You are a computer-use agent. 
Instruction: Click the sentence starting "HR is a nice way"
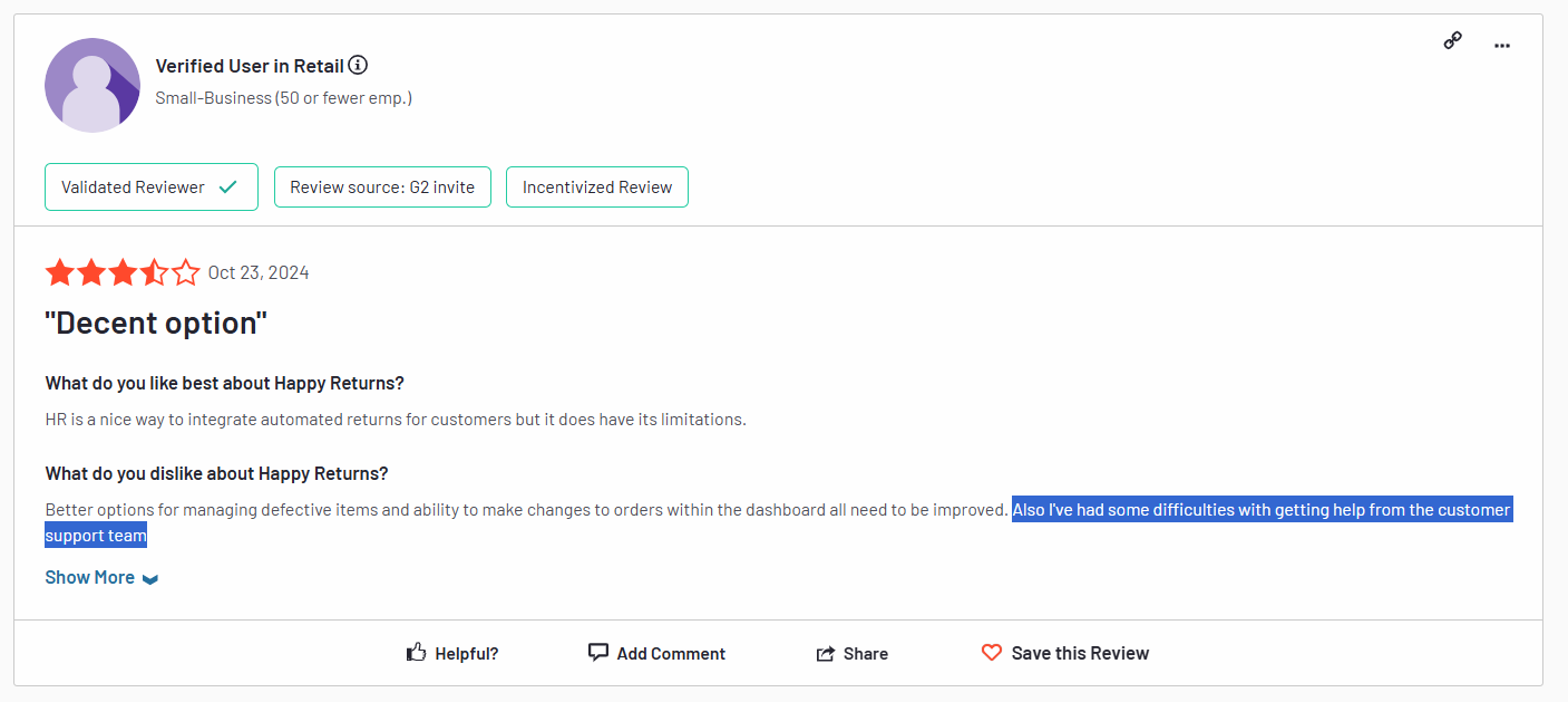click(x=396, y=420)
